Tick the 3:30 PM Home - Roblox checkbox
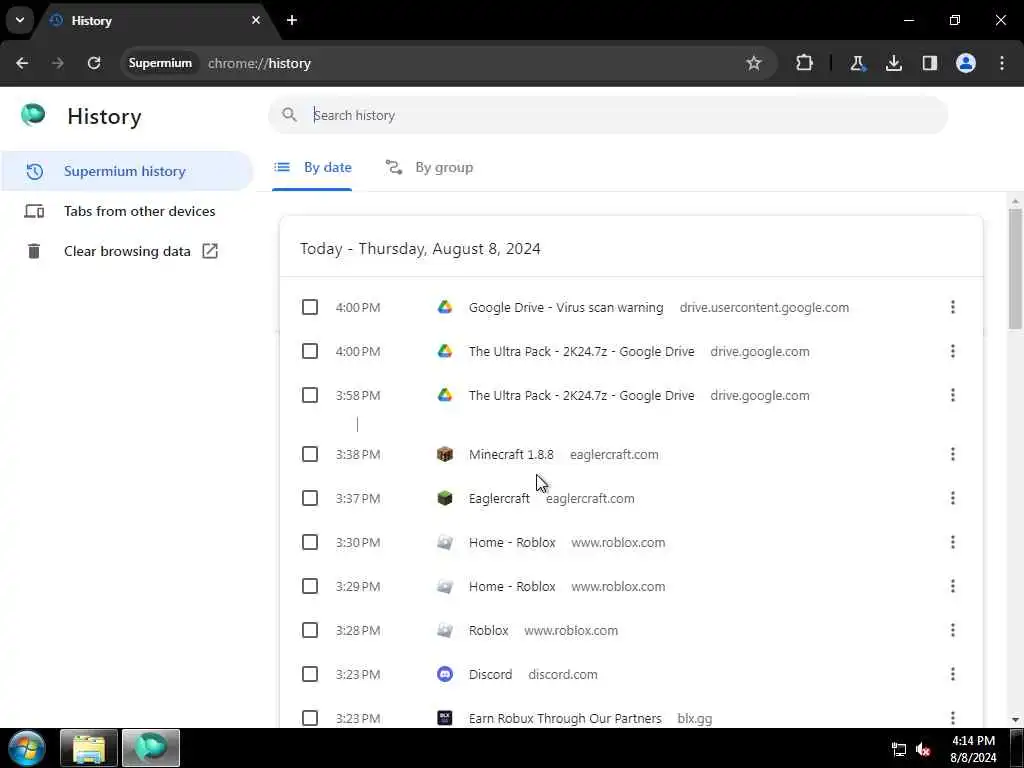The height and width of the screenshot is (768, 1024). point(310,542)
